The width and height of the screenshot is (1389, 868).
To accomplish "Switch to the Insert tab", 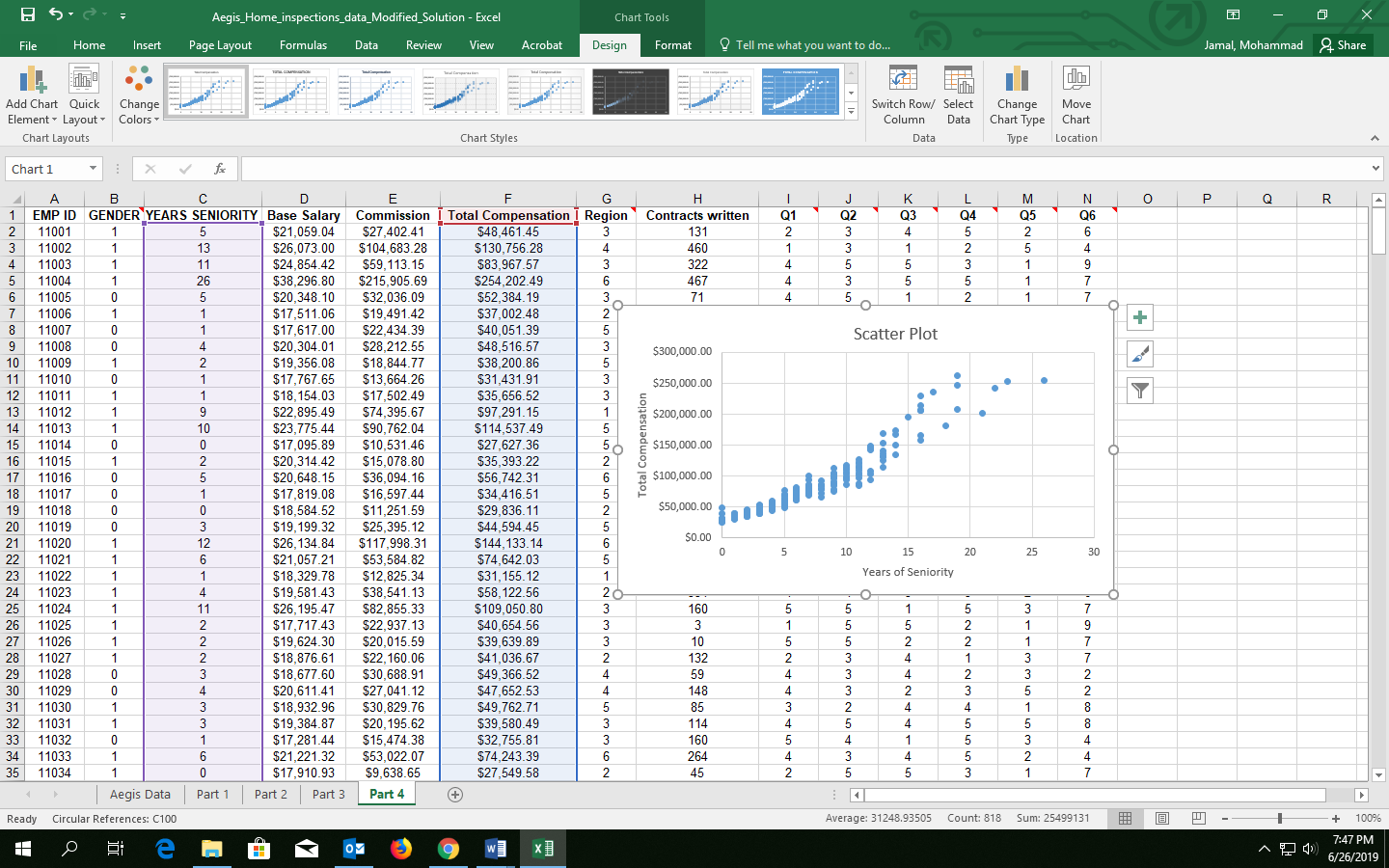I will 147,45.
